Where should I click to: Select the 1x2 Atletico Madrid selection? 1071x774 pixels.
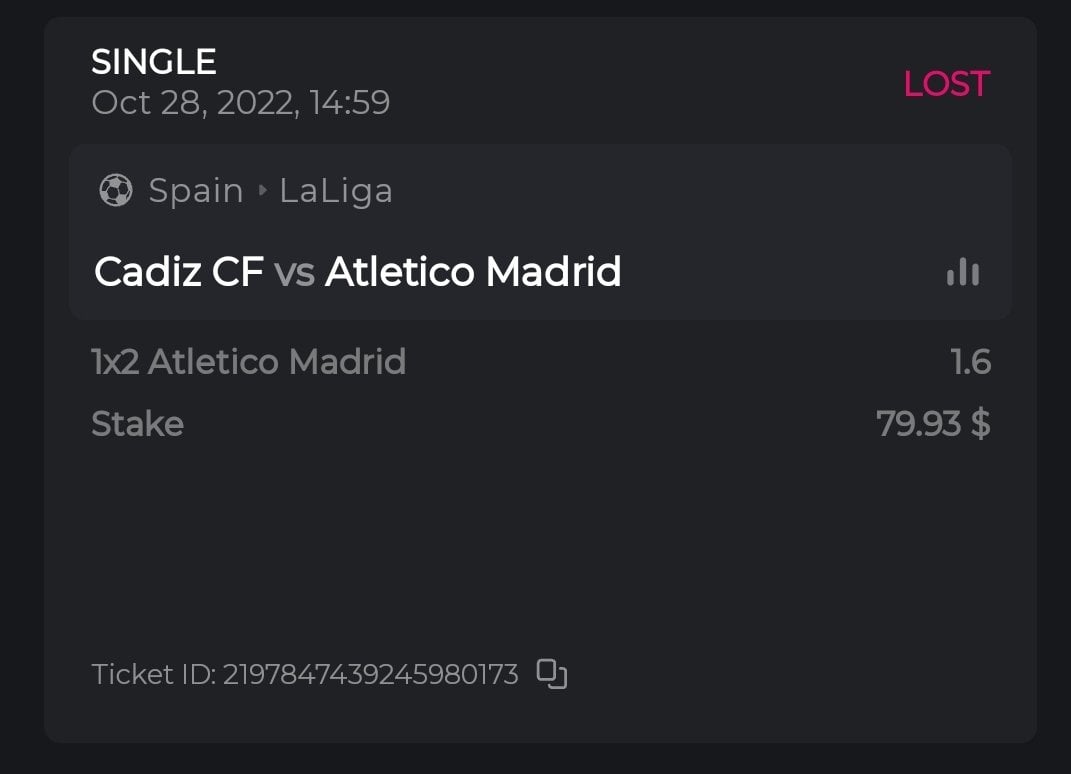click(249, 361)
